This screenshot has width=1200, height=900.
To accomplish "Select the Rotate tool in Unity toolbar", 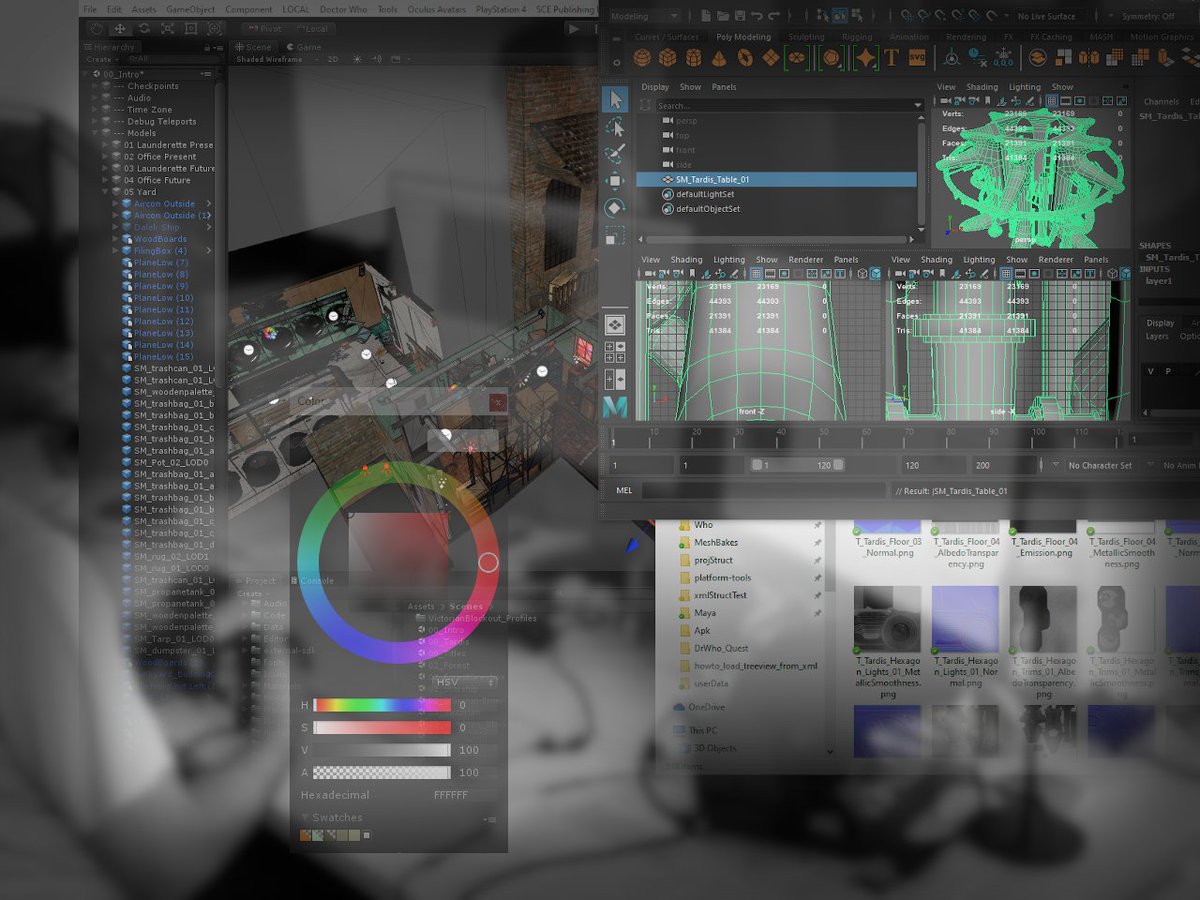I will coord(144,29).
